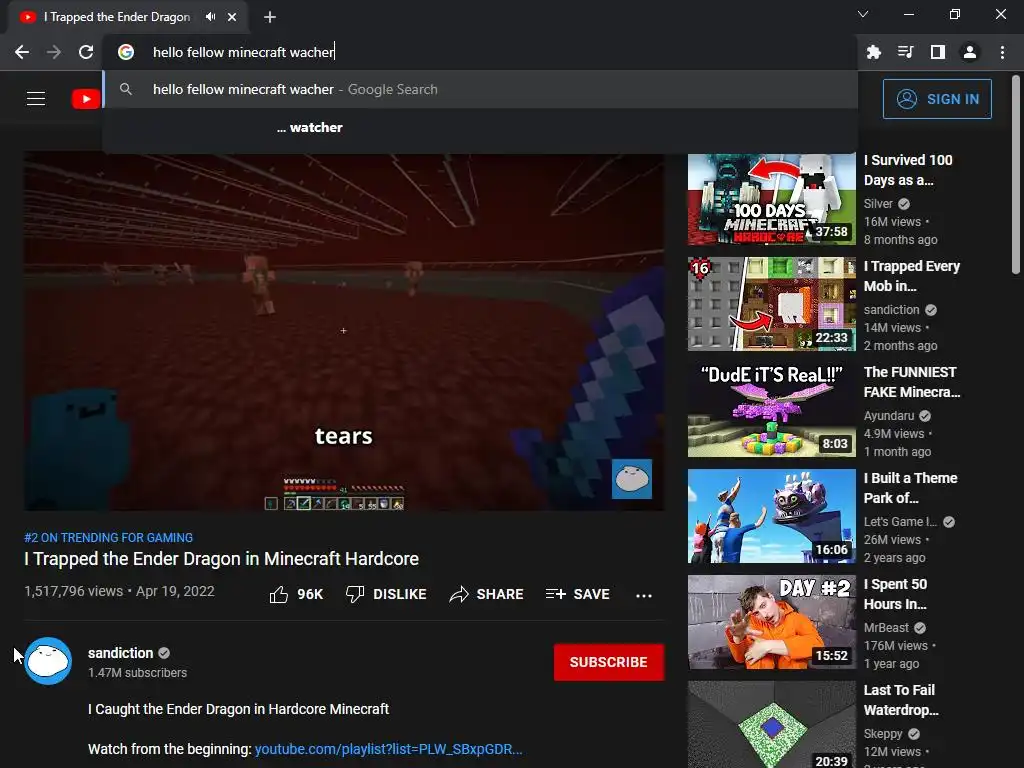
Task: Open the sandiction channel name link
Action: pyautogui.click(x=121, y=653)
